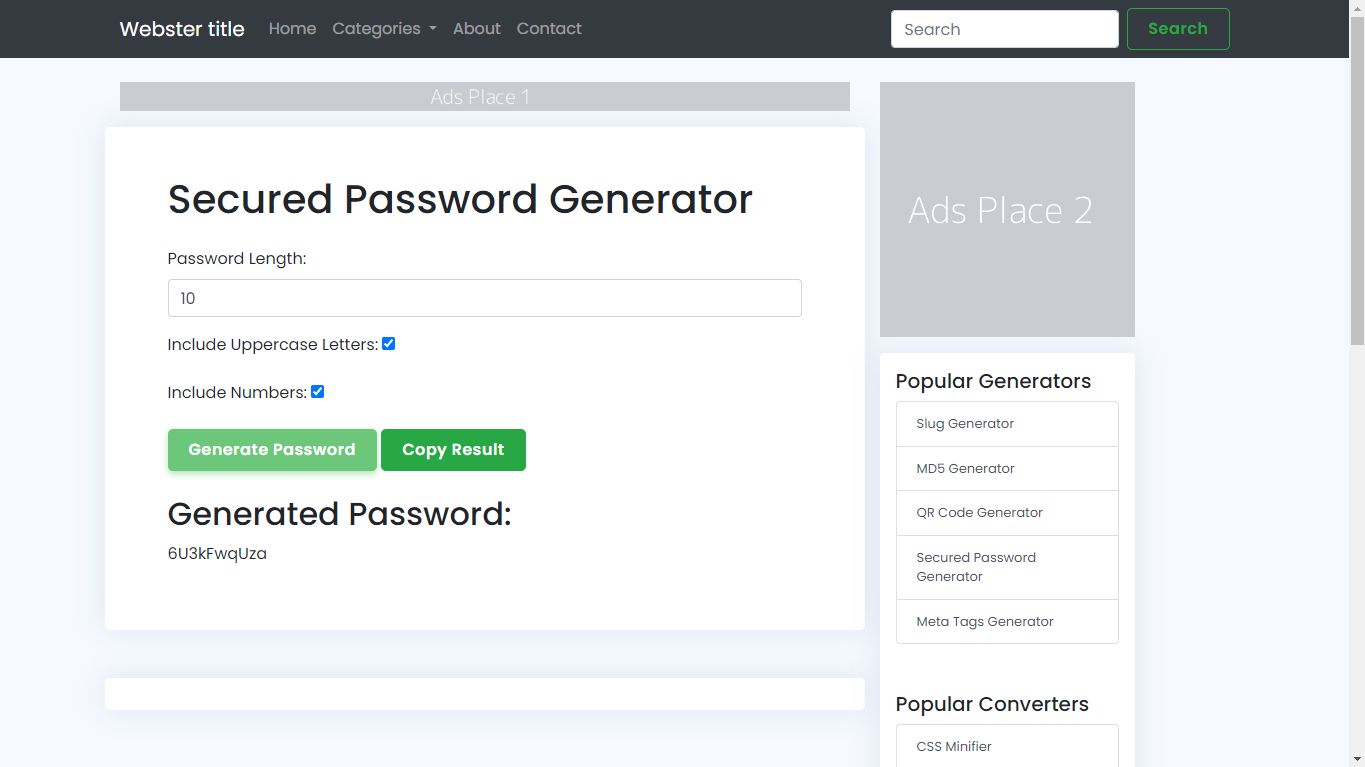The width and height of the screenshot is (1365, 767).
Task: Open Slug Generator from Popular Generators
Action: pyautogui.click(x=1007, y=424)
